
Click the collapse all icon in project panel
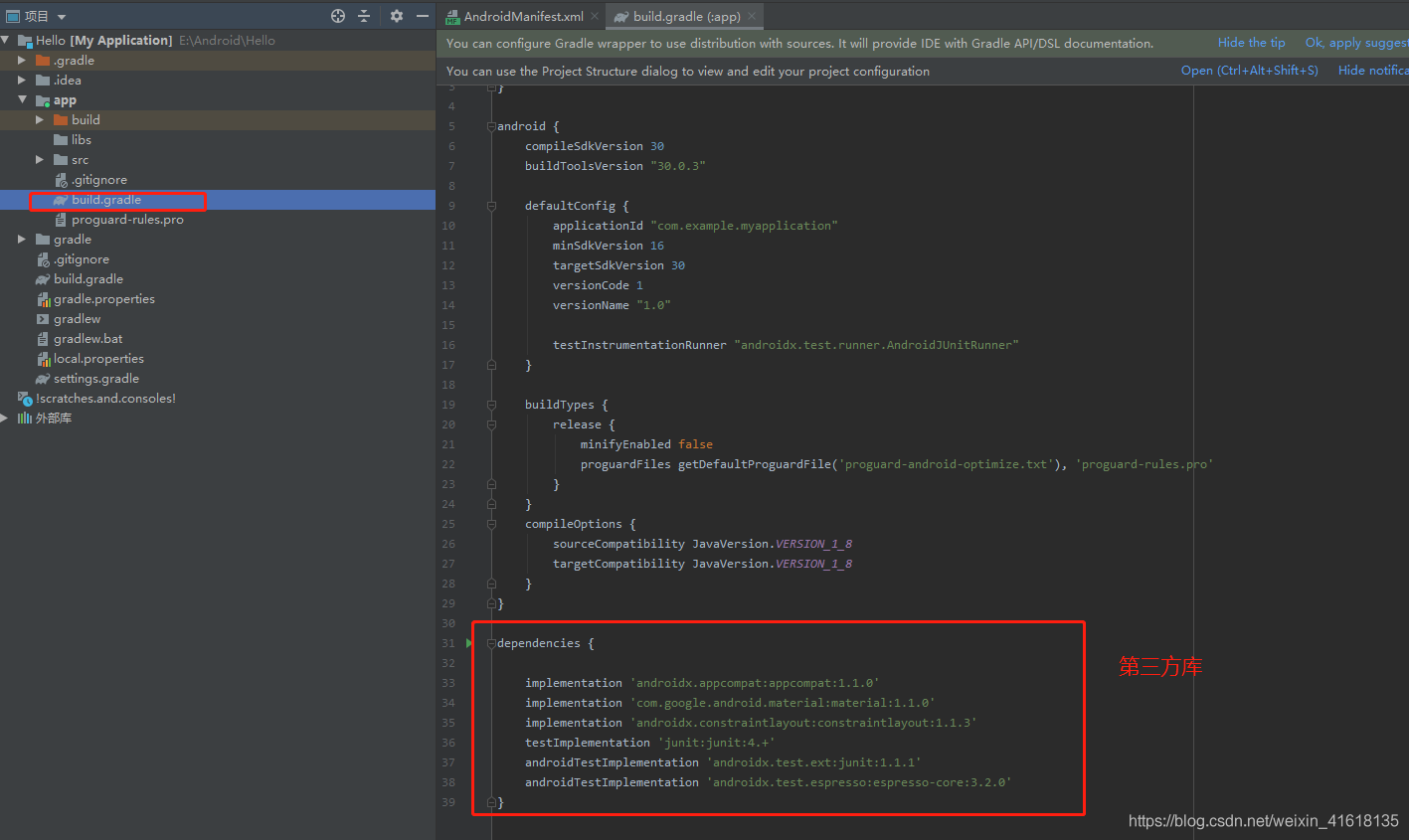[x=364, y=16]
